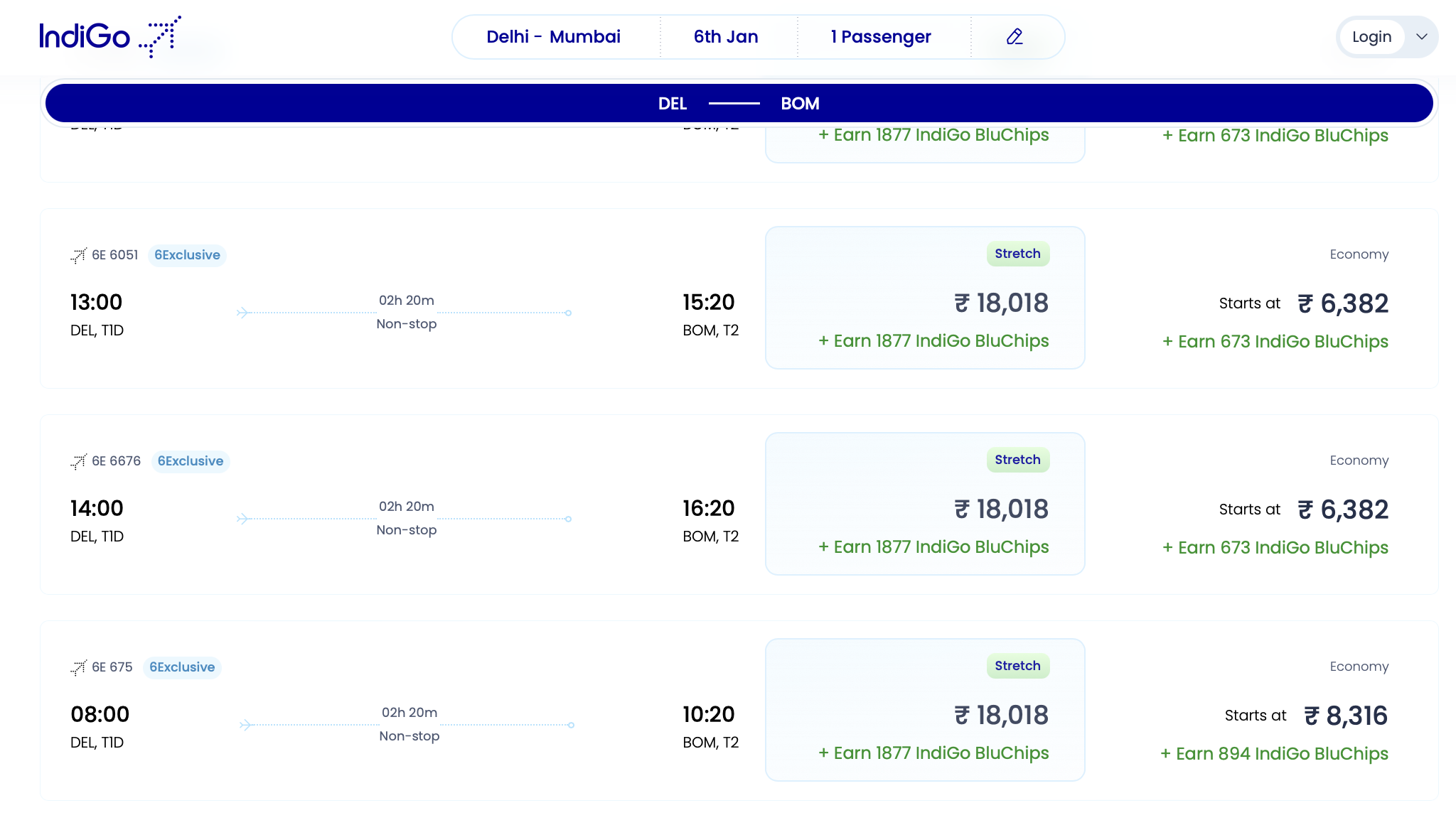Viewport: 1456px width, 830px height.
Task: Select the Stretch fare badge on flight 6E 6051
Action: coord(1017,253)
